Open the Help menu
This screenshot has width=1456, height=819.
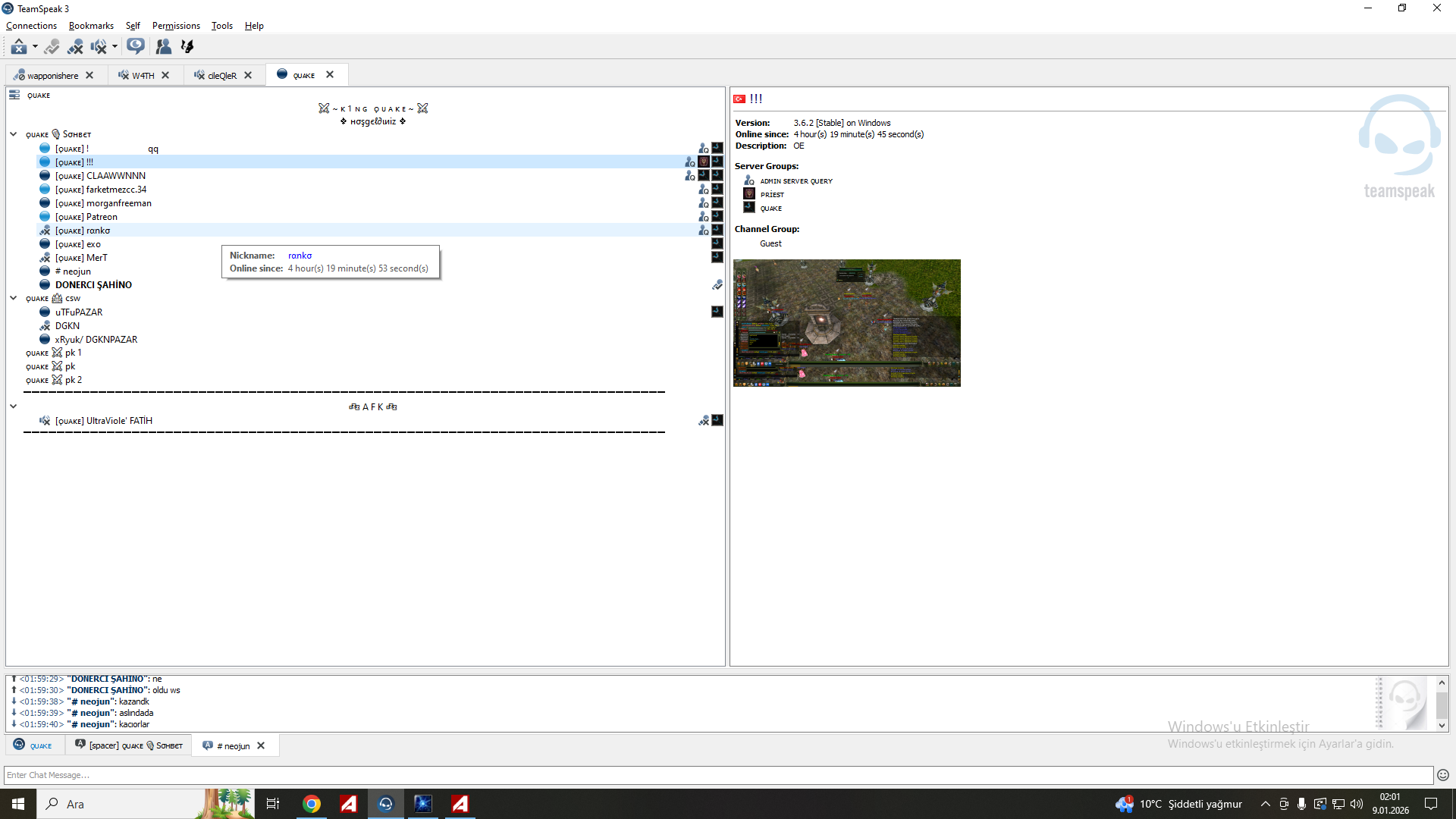tap(254, 26)
